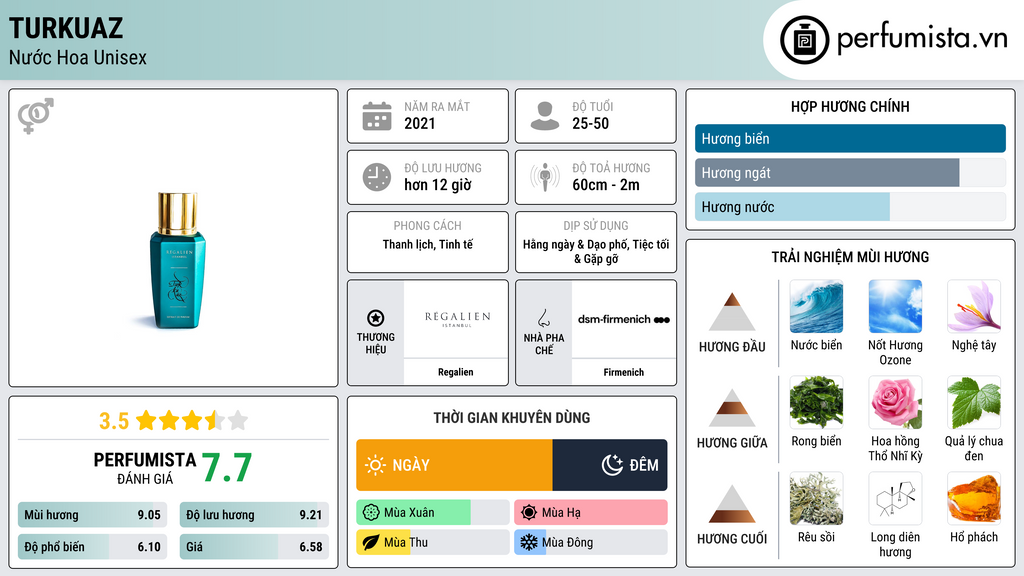Click the Mùa Đông season bar

click(591, 542)
